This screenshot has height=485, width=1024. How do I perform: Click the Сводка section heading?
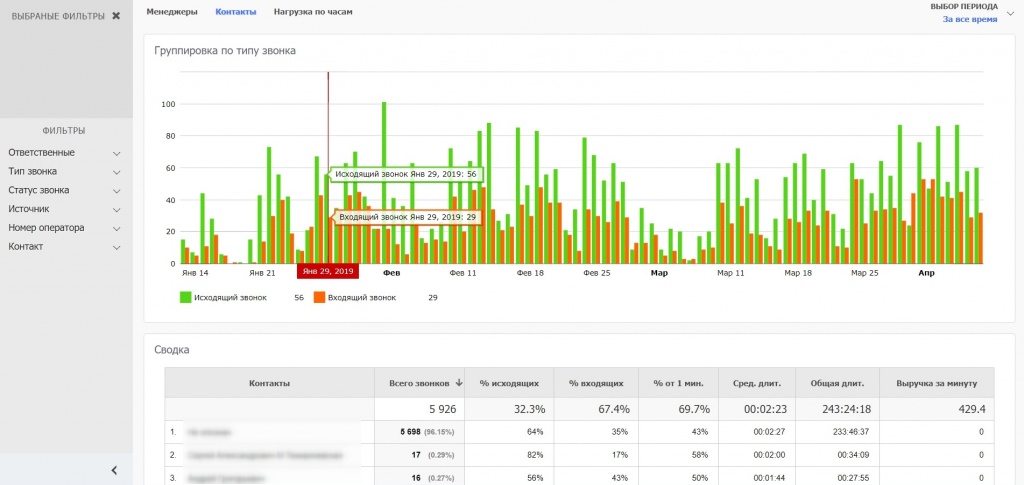tap(172, 350)
